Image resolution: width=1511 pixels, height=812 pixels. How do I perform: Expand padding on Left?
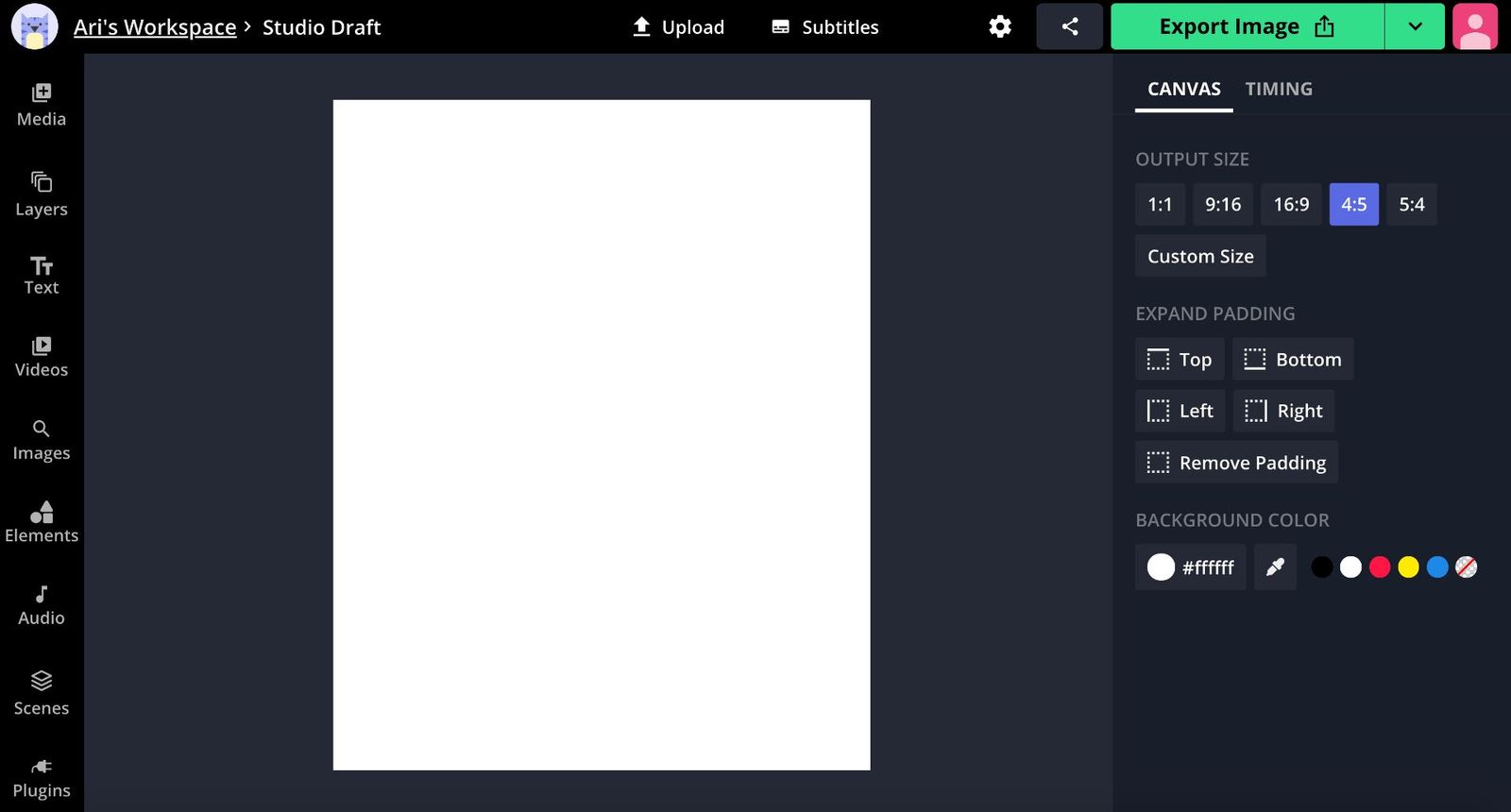(1180, 411)
